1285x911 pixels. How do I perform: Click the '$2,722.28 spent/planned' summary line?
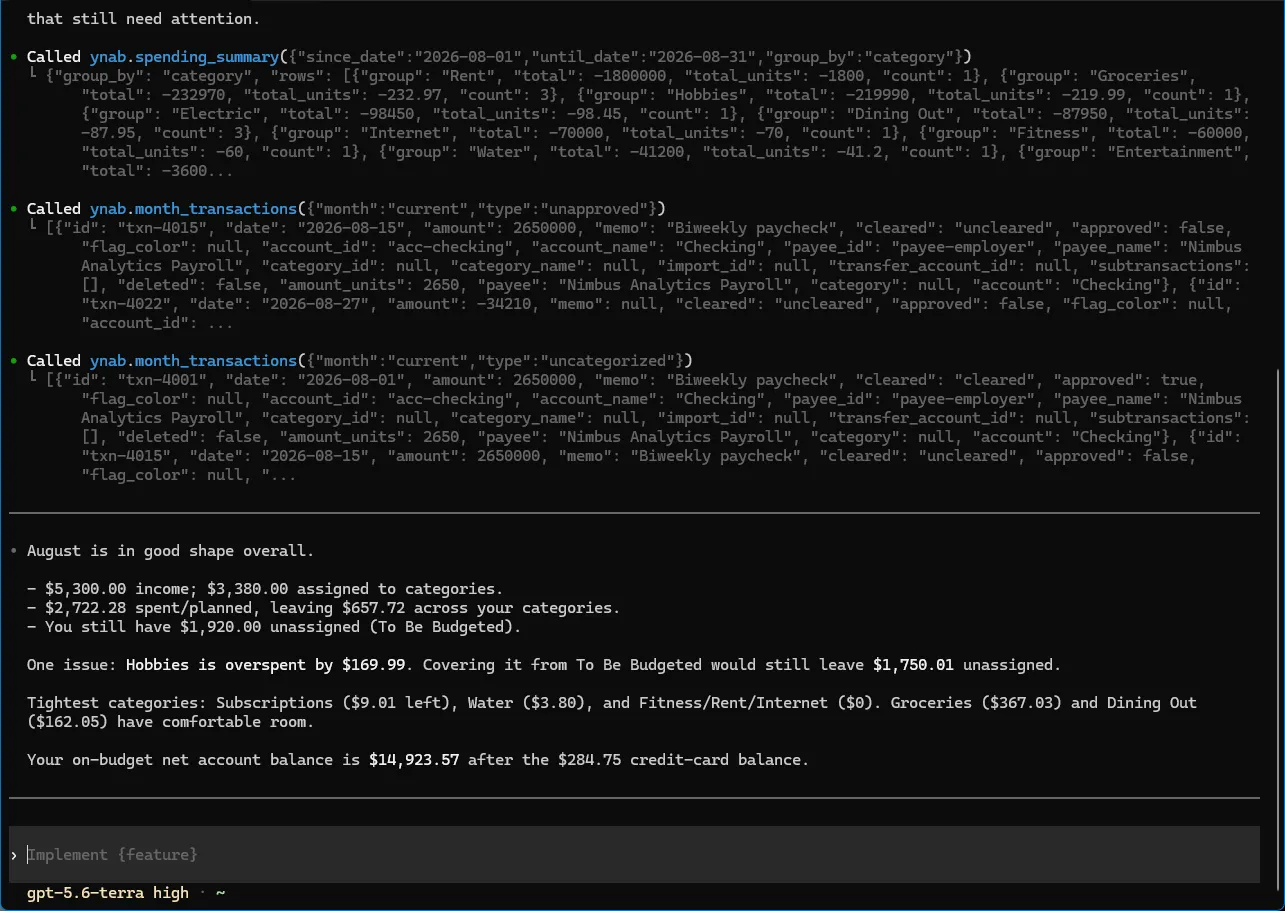tap(323, 608)
